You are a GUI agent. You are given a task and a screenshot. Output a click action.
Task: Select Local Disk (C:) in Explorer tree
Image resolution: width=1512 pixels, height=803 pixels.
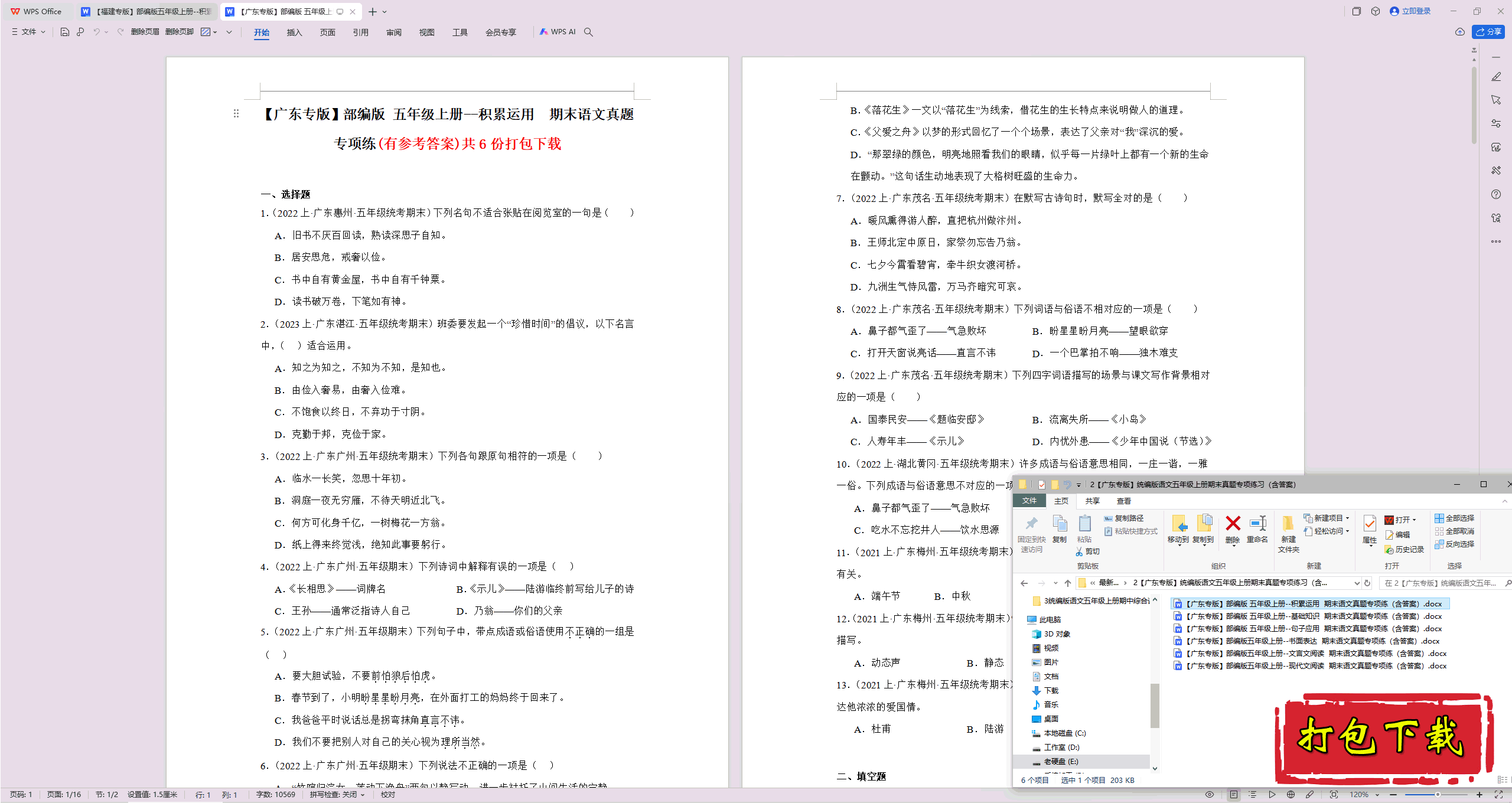[x=1059, y=733]
